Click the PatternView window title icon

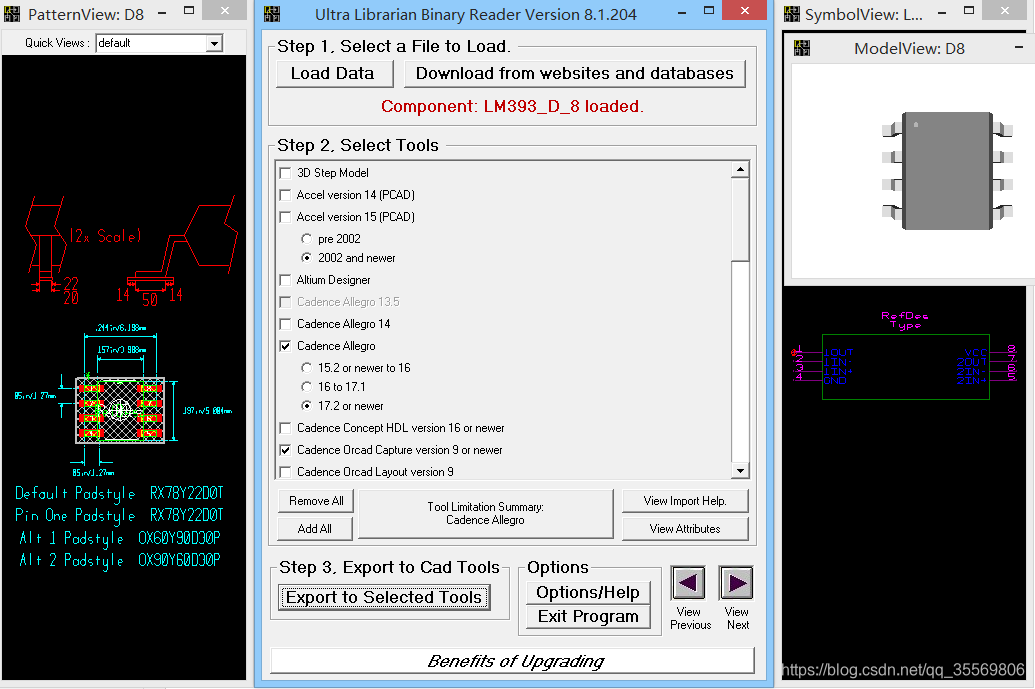click(13, 13)
